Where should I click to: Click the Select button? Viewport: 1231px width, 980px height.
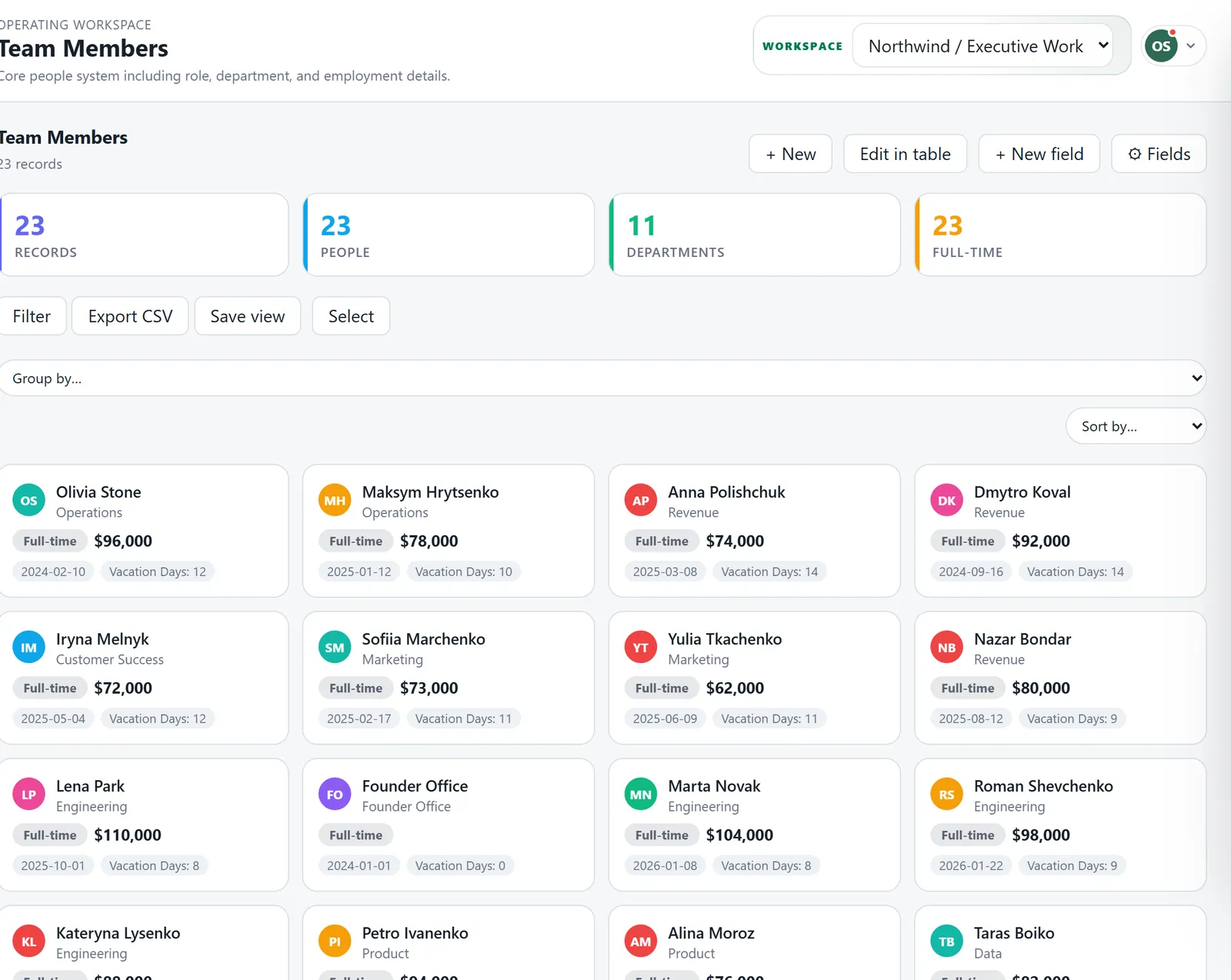351,316
